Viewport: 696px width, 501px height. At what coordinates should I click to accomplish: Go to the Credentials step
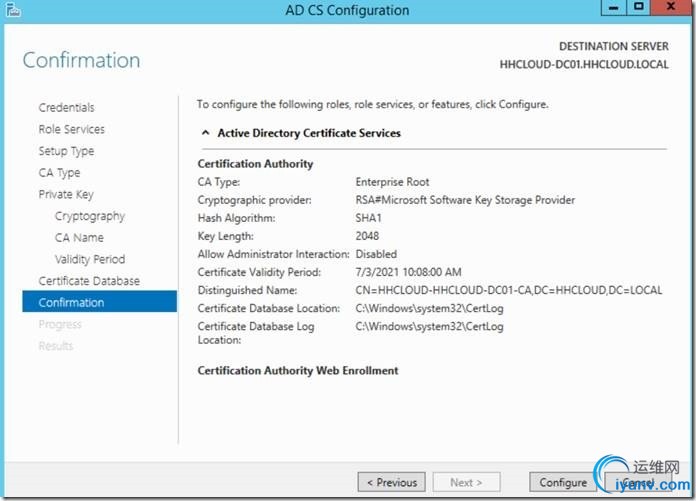pyautogui.click(x=66, y=108)
